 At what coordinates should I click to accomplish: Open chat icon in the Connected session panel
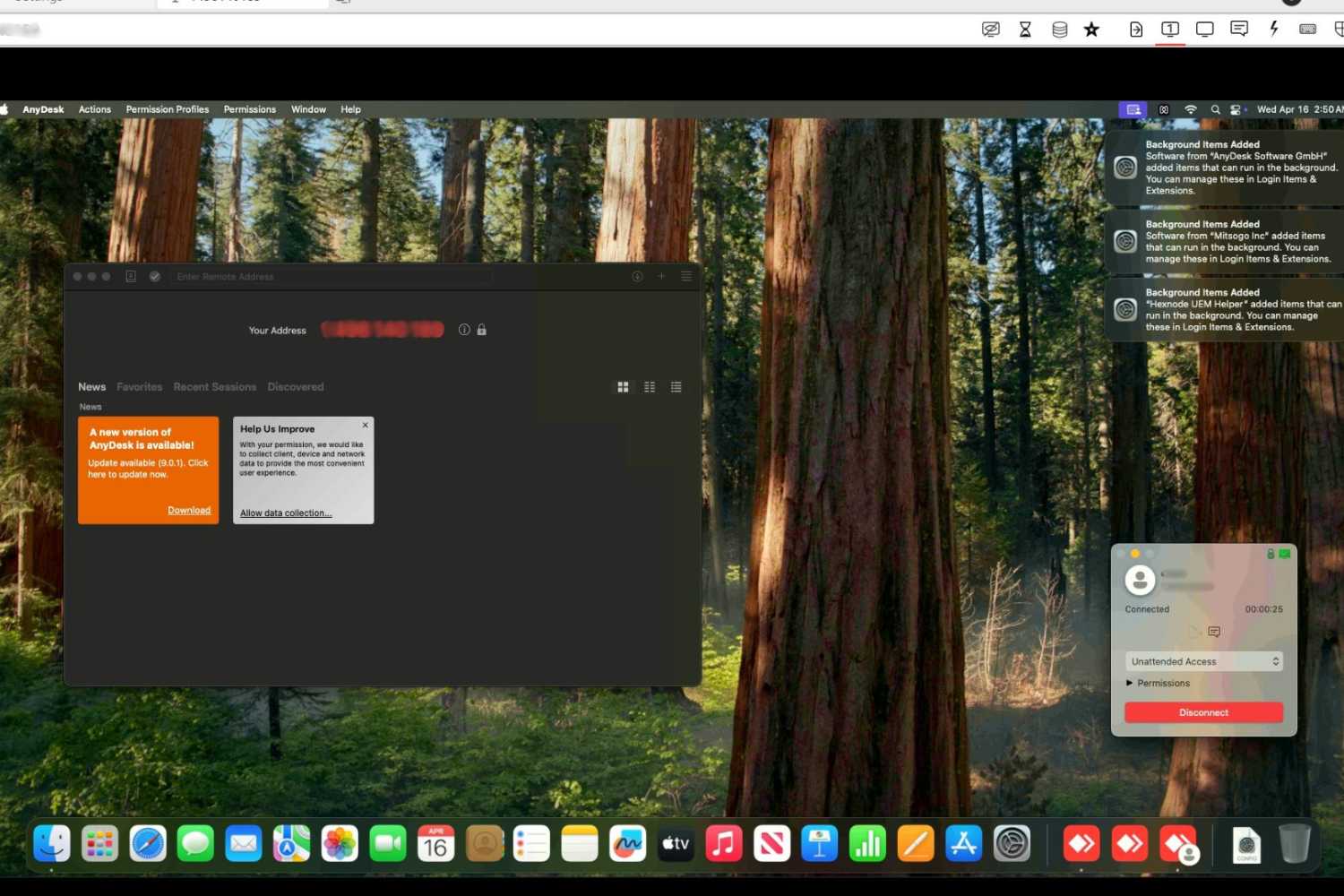point(1214,632)
